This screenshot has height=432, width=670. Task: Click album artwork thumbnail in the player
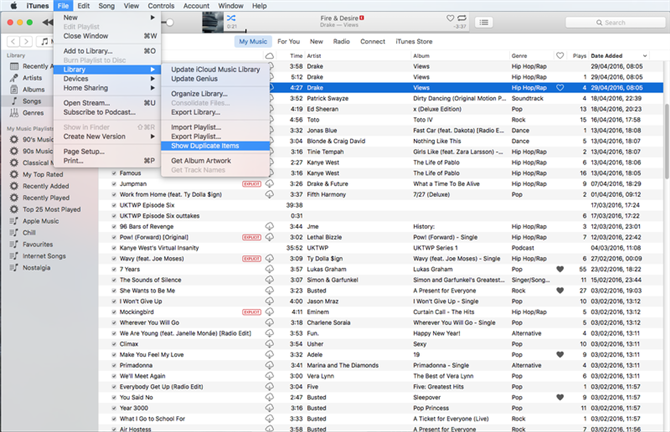[x=213, y=22]
